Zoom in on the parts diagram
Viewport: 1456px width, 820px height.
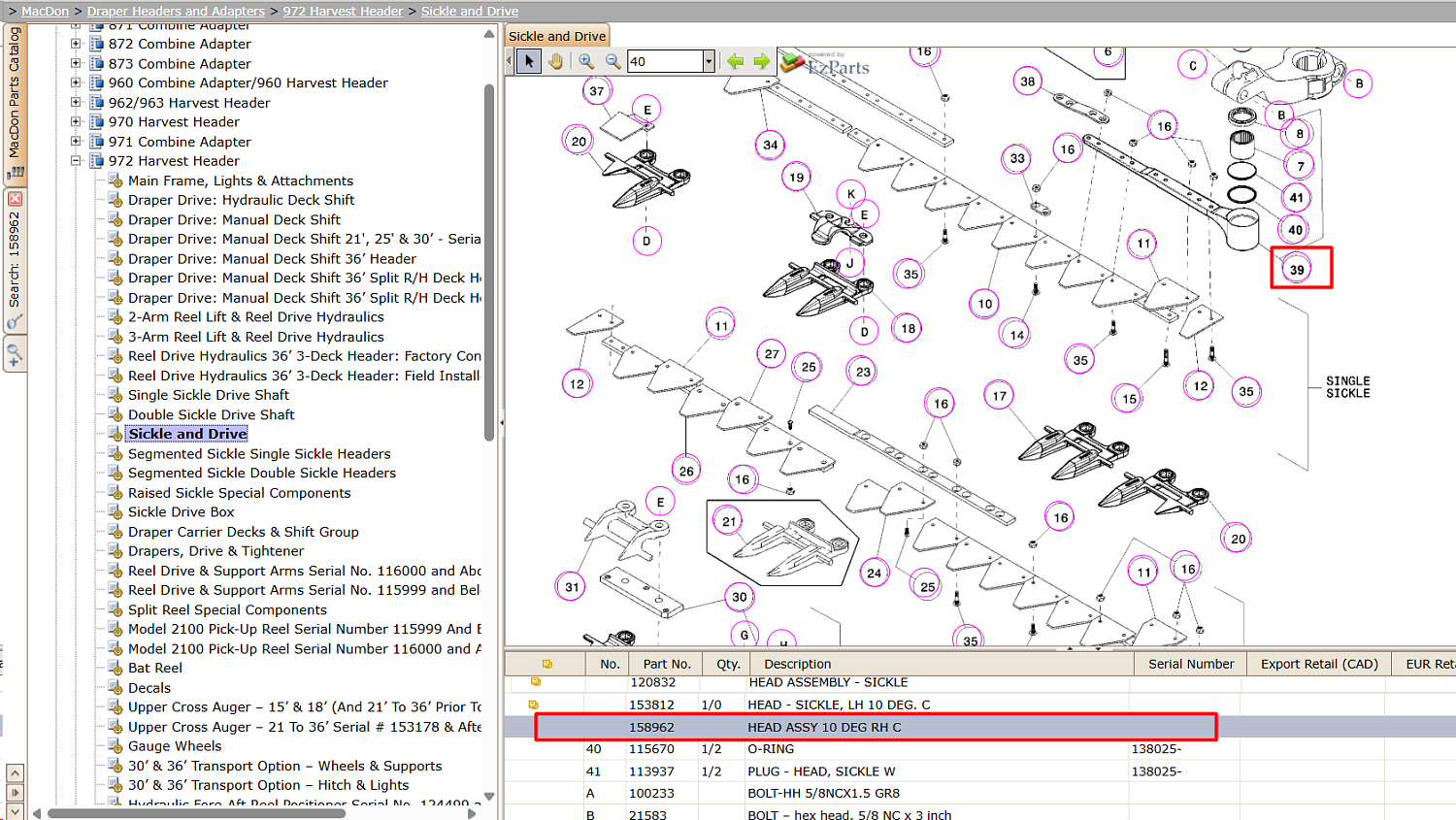586,61
